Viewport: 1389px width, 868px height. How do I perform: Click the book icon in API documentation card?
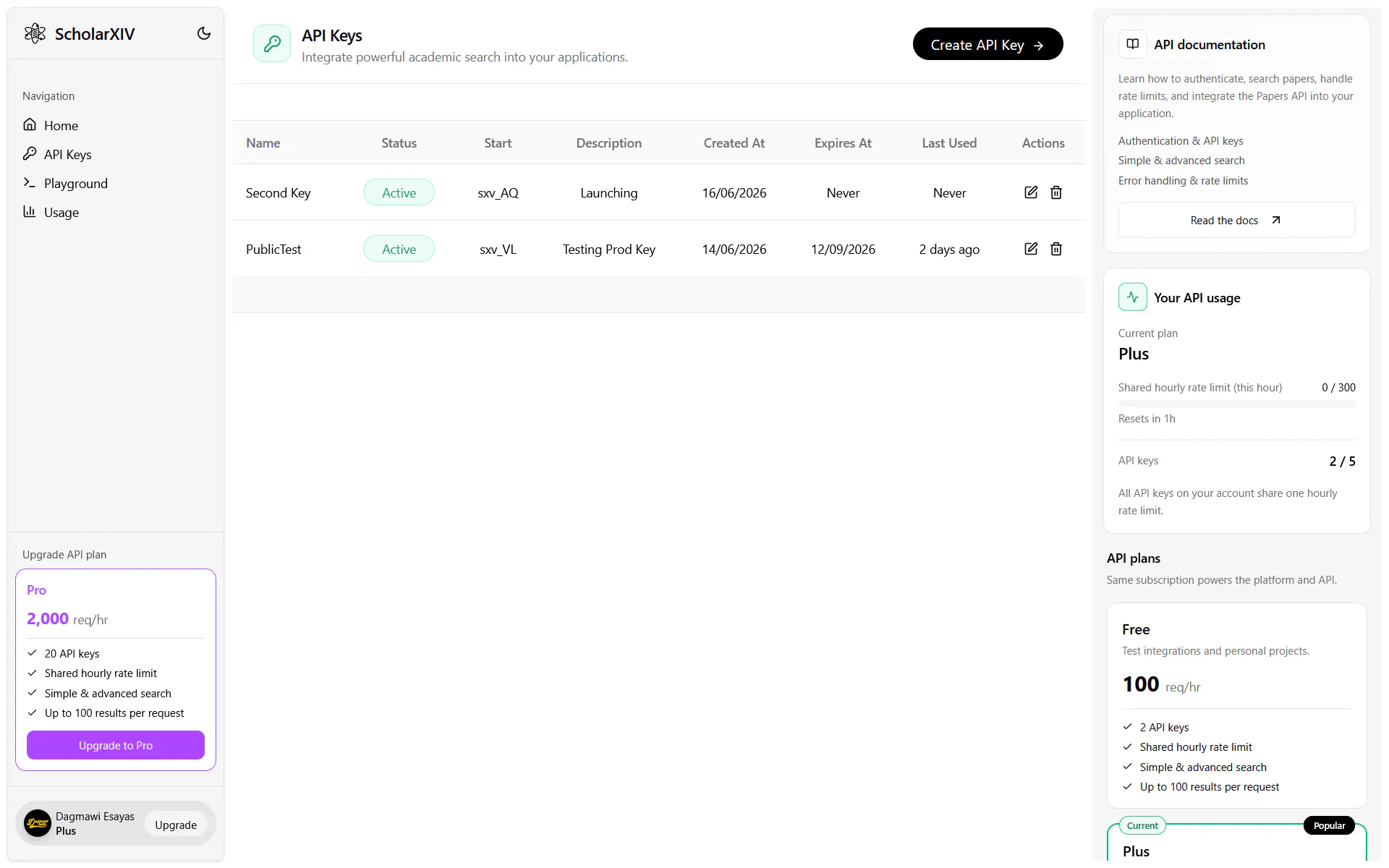point(1133,44)
